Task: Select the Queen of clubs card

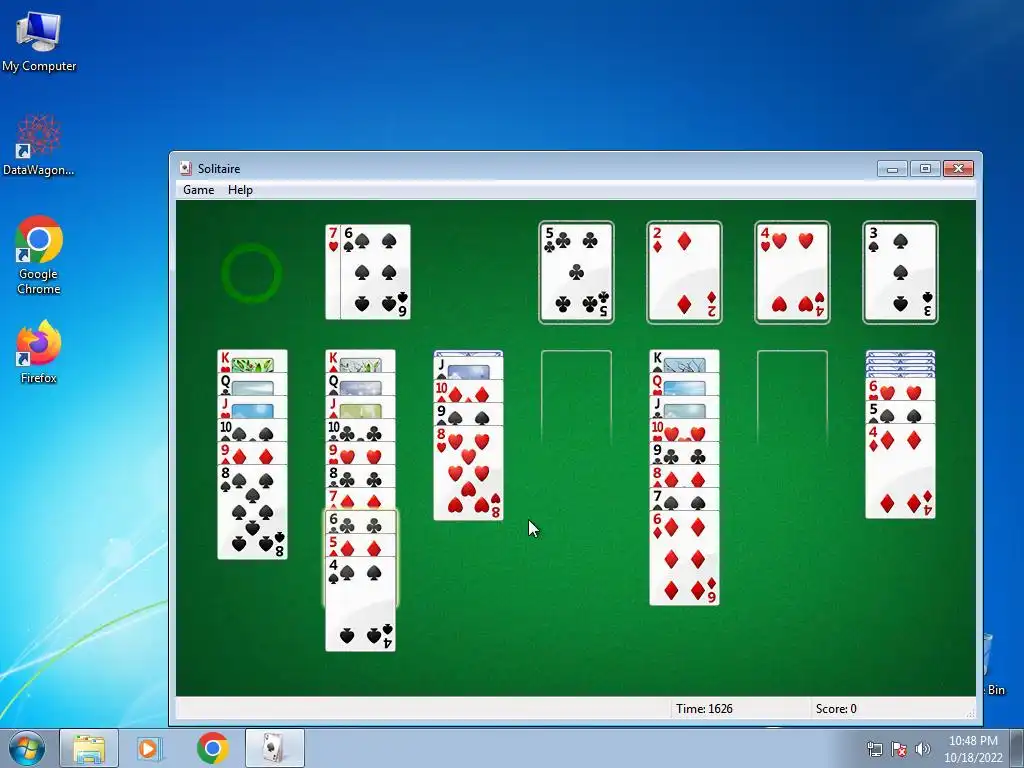Action: point(252,384)
